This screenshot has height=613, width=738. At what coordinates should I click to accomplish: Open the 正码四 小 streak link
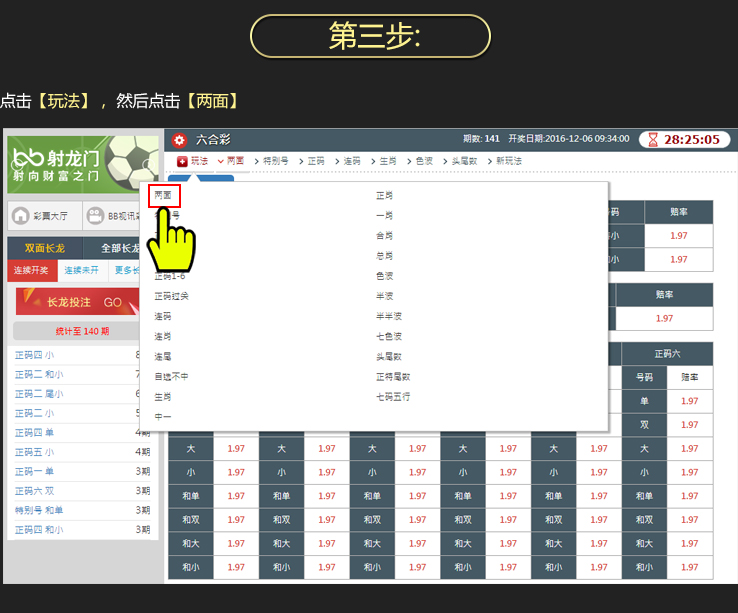point(35,354)
